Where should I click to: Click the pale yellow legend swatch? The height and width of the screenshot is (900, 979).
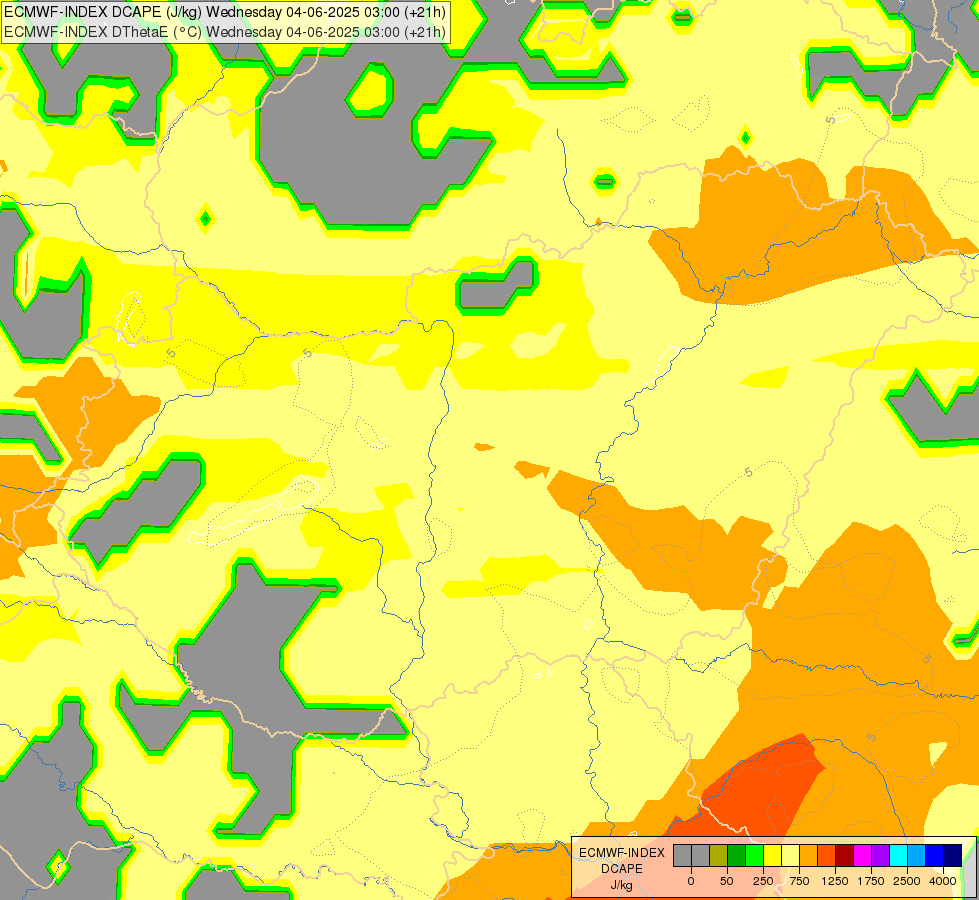(790, 855)
